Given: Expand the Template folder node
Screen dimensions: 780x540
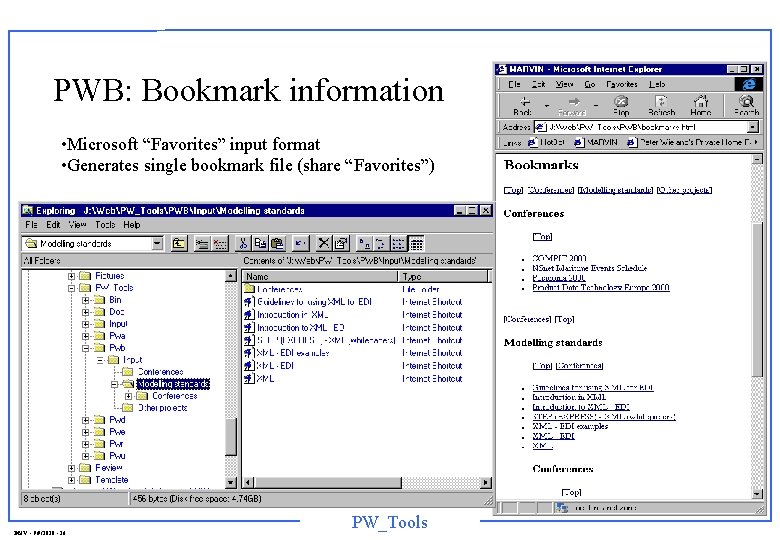Looking at the screenshot, I should (x=71, y=480).
